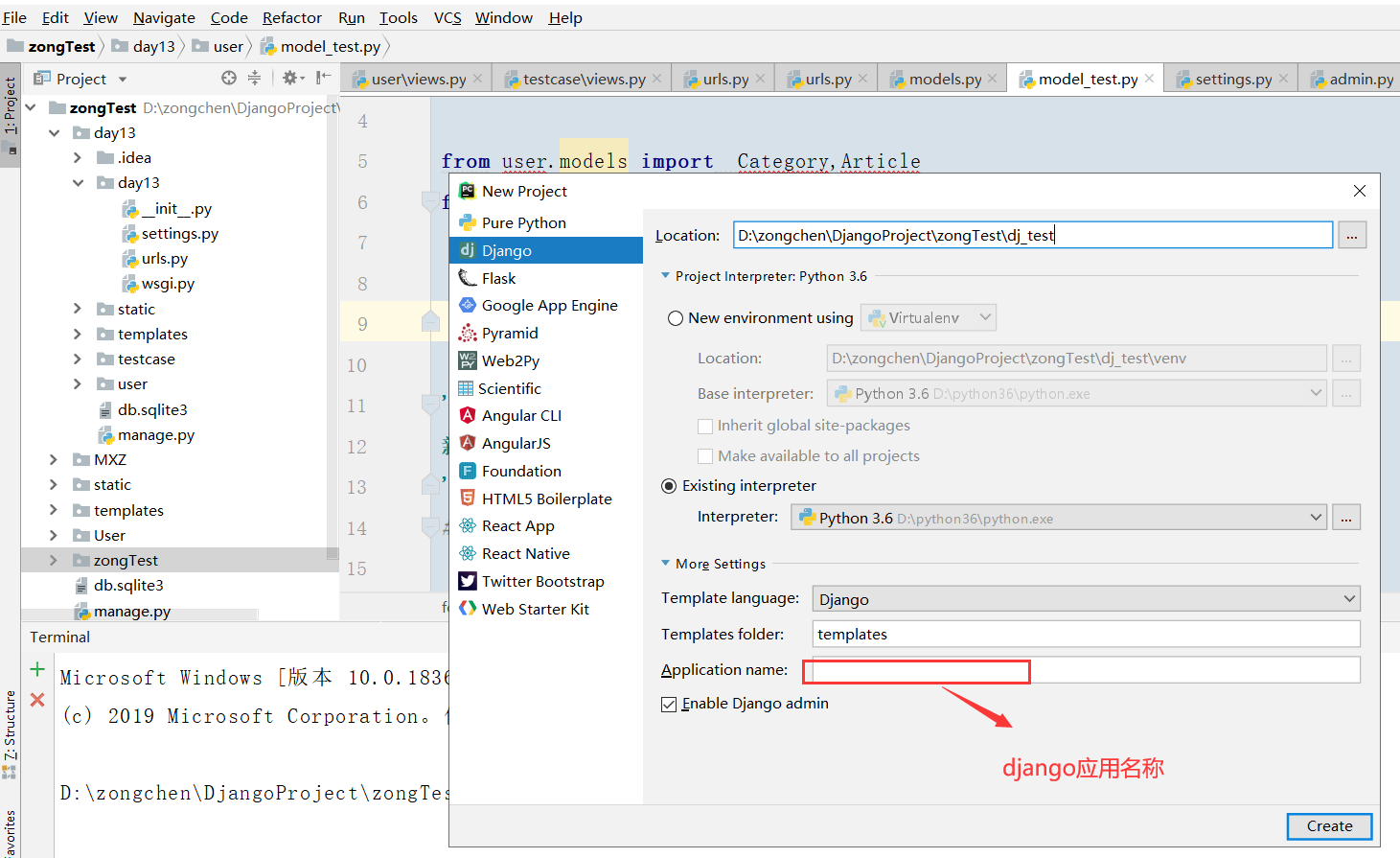Add a new Terminal session
Image resolution: width=1400 pixels, height=858 pixels.
(x=37, y=669)
